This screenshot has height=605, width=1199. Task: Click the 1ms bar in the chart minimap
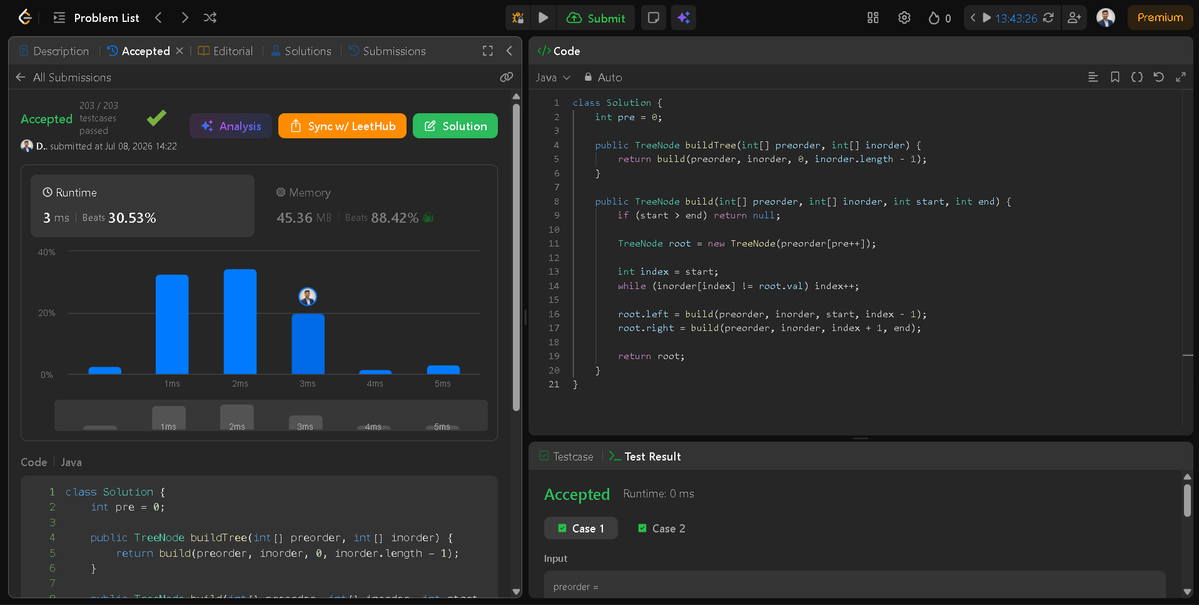point(169,418)
